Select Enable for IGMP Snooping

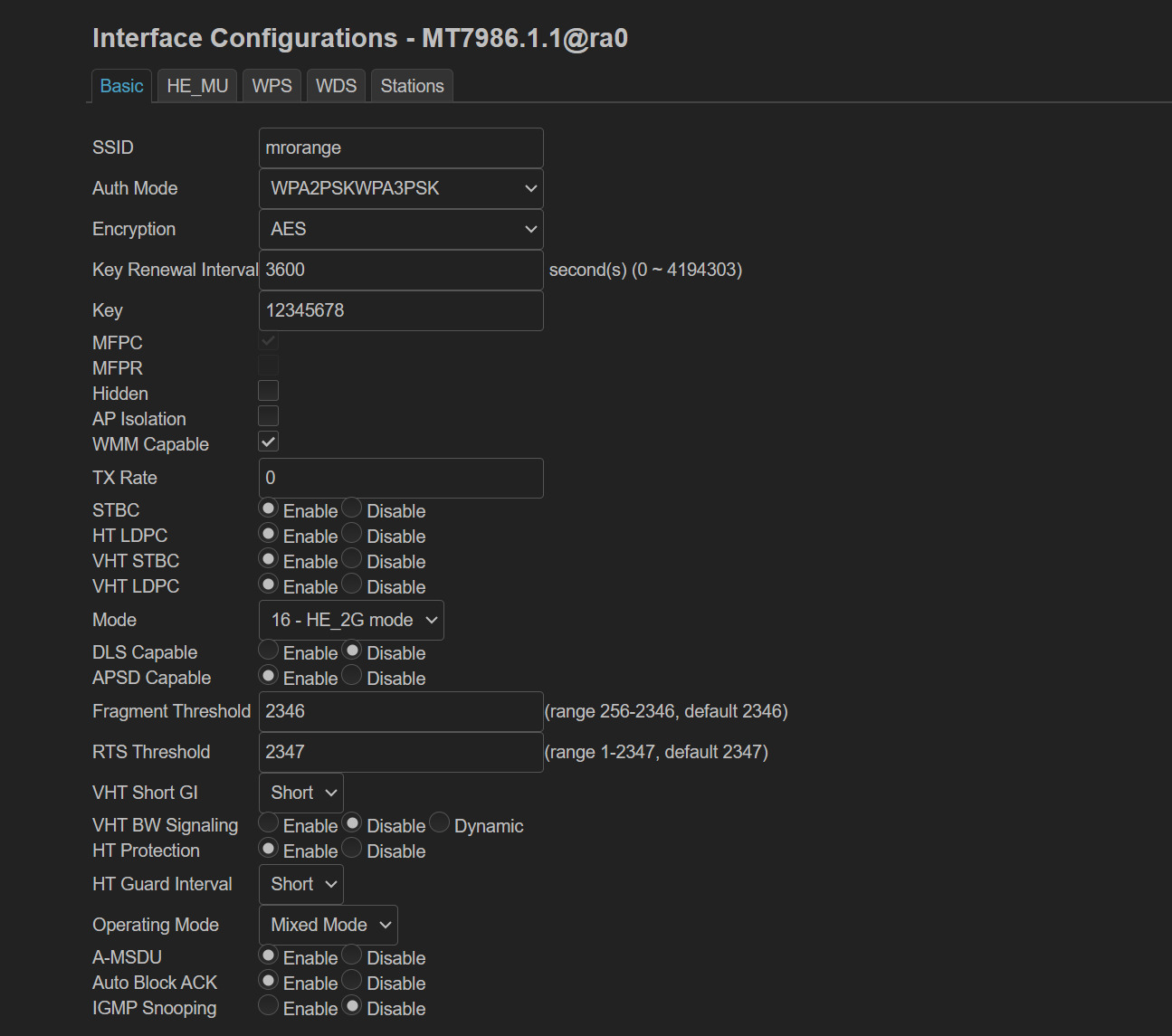[269, 1006]
